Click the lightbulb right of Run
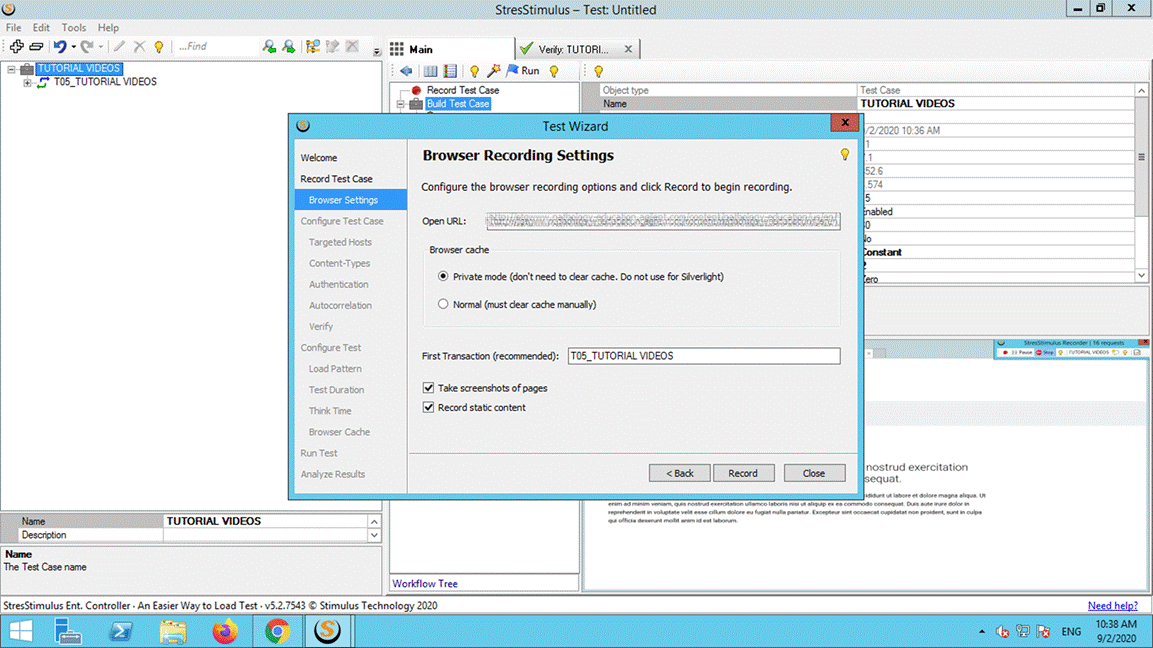1153x648 pixels. (x=554, y=71)
